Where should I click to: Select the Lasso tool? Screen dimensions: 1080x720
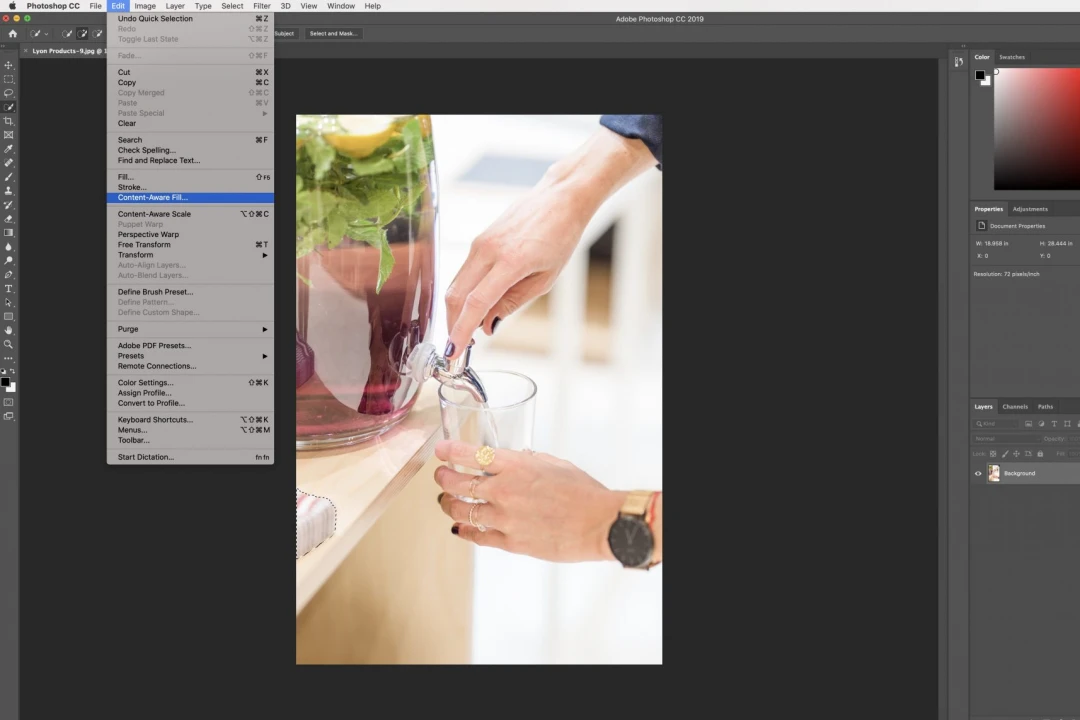(9, 93)
